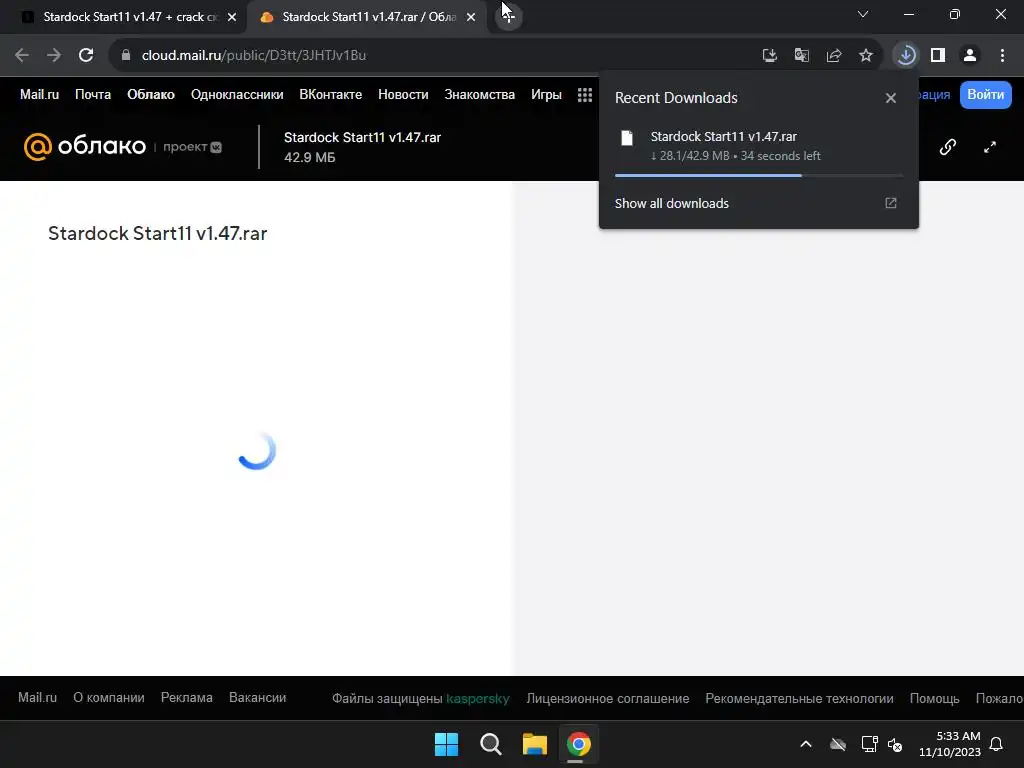Switch to Stardock Start11 crack tab
The width and height of the screenshot is (1024, 768).
(124, 17)
